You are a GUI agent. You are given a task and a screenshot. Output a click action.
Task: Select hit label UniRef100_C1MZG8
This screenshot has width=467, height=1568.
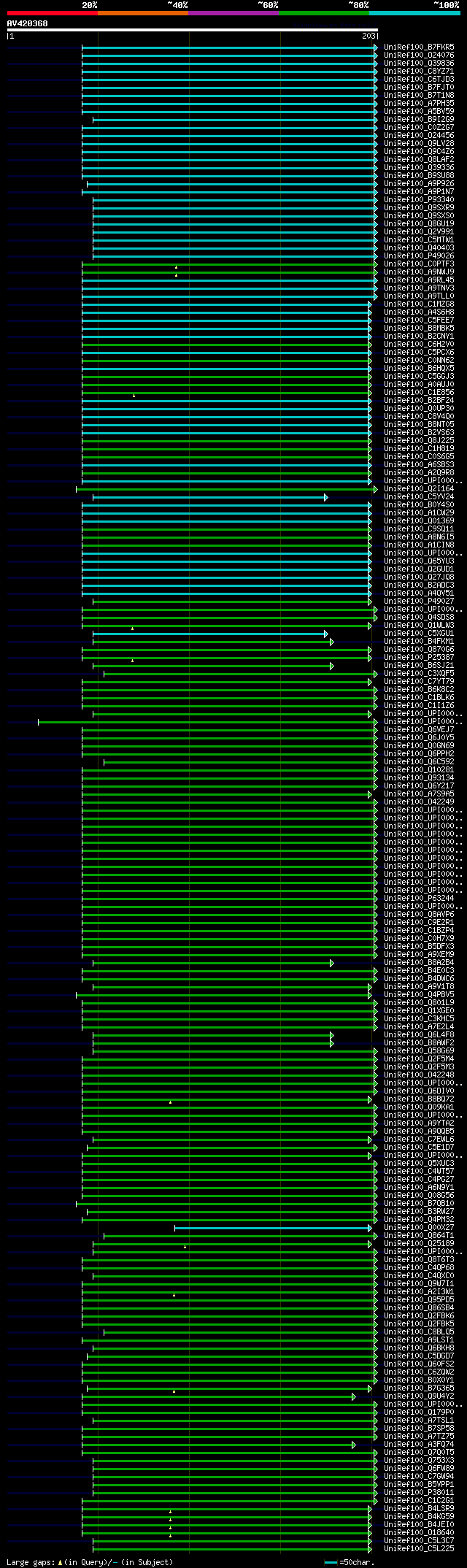(419, 304)
